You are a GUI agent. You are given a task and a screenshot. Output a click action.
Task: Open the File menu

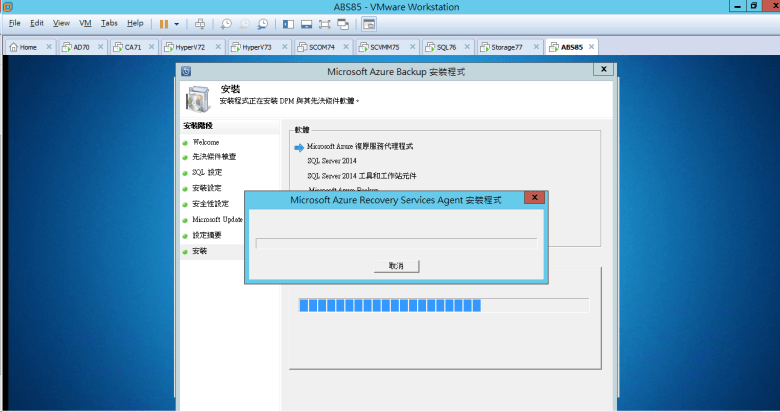pyautogui.click(x=14, y=23)
